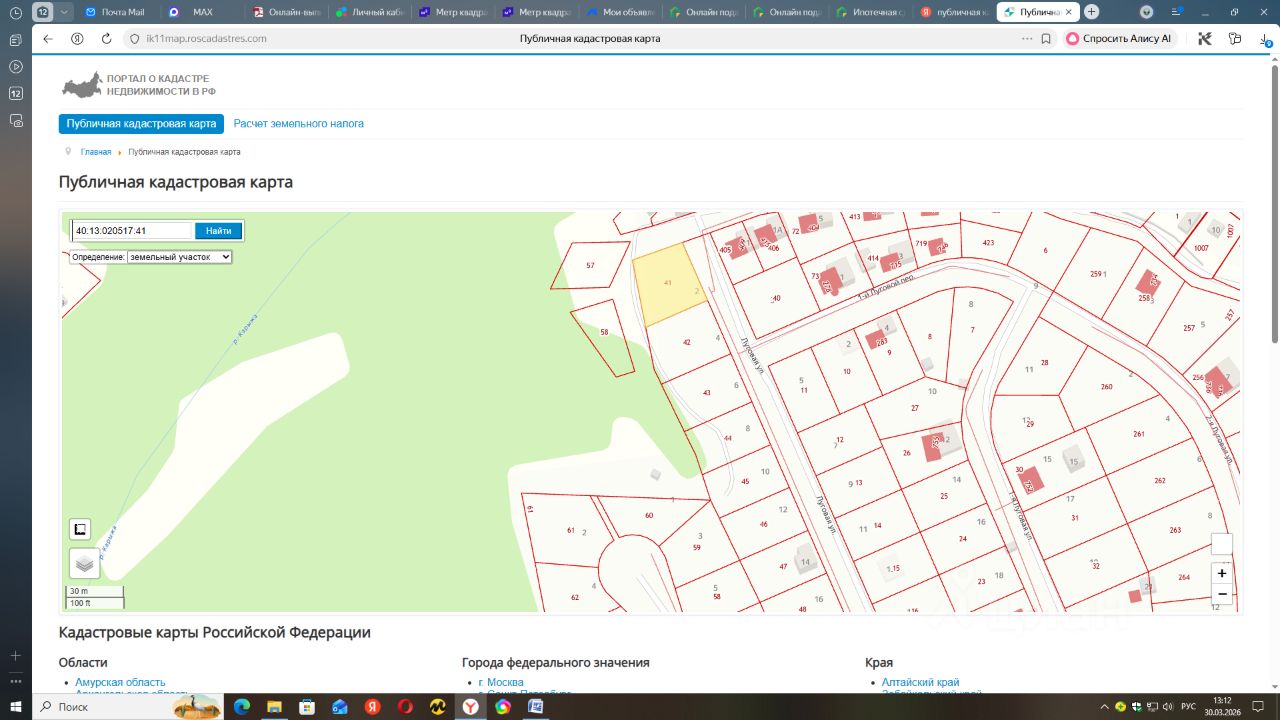Open Word from the taskbar
The image size is (1280, 720).
(x=535, y=706)
